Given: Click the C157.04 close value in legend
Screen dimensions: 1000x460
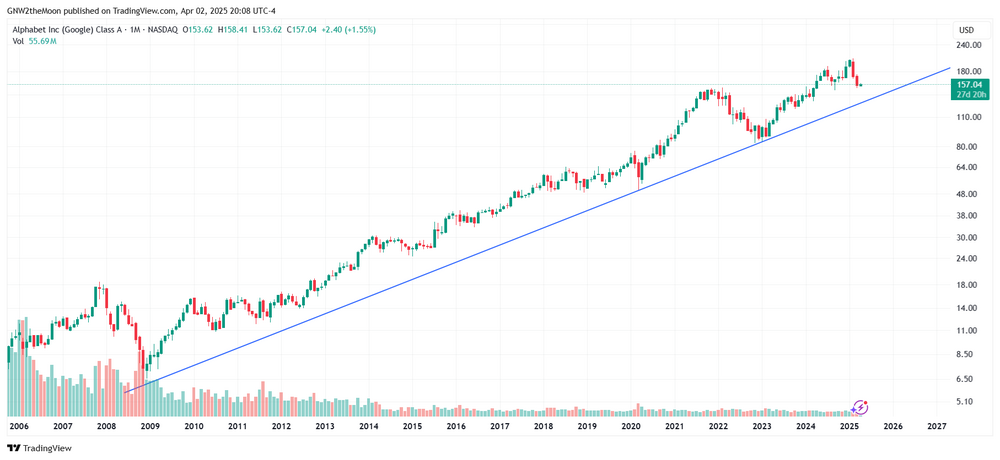Looking at the screenshot, I should coord(301,30).
